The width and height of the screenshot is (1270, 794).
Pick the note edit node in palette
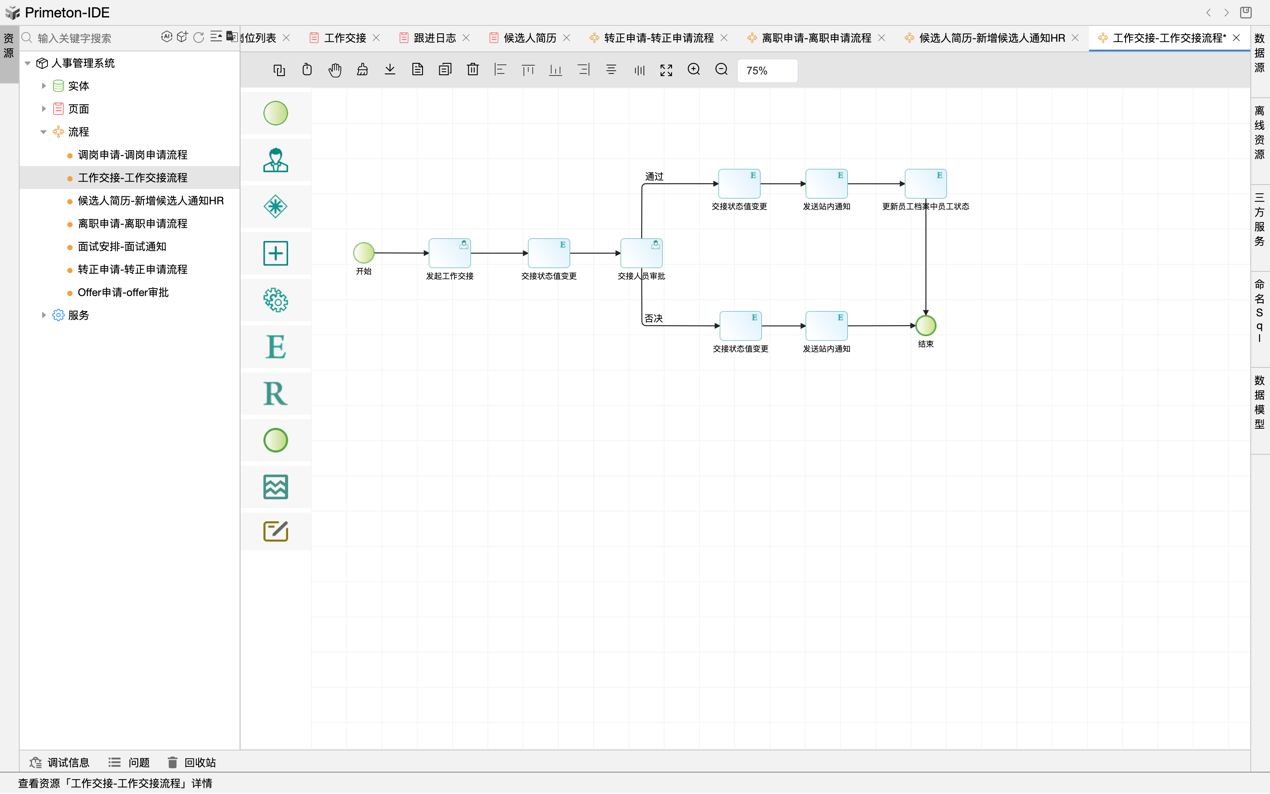(x=276, y=531)
